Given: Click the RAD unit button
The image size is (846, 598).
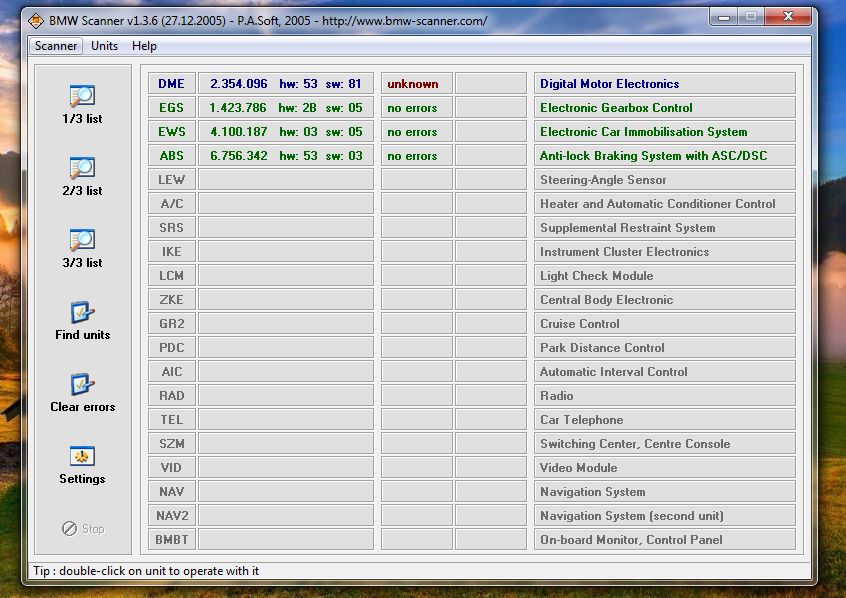Looking at the screenshot, I should (172, 396).
